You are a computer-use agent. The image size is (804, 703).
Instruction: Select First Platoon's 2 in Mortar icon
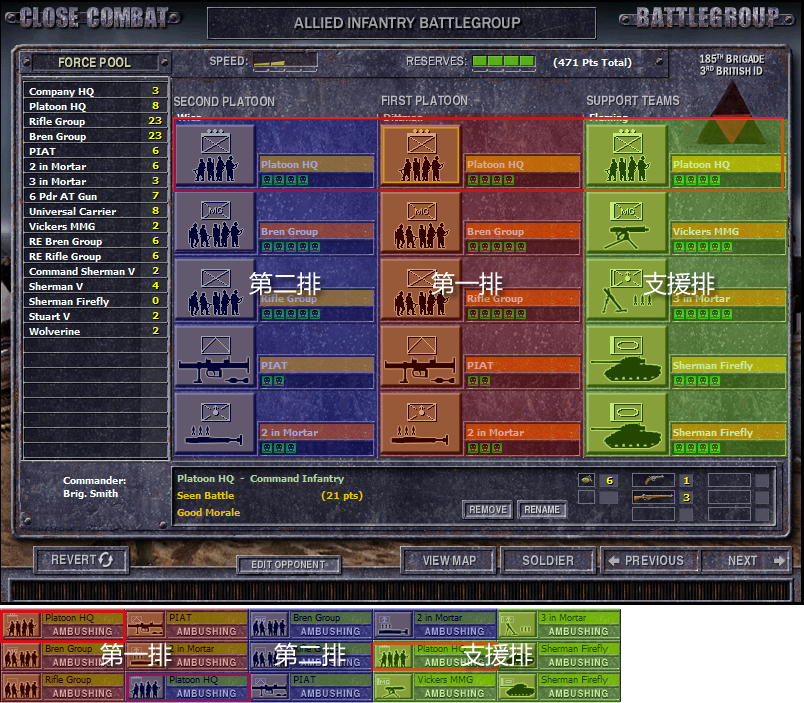point(421,423)
